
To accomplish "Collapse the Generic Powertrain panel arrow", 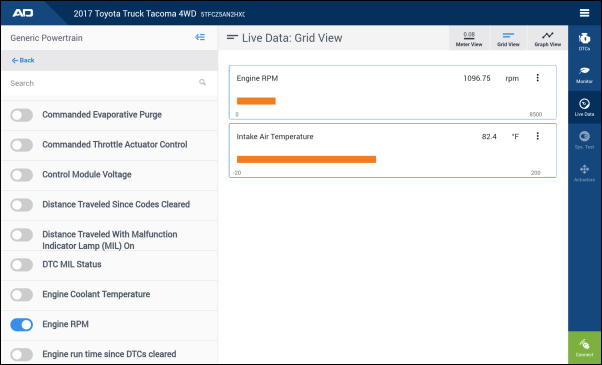I will click(x=200, y=37).
